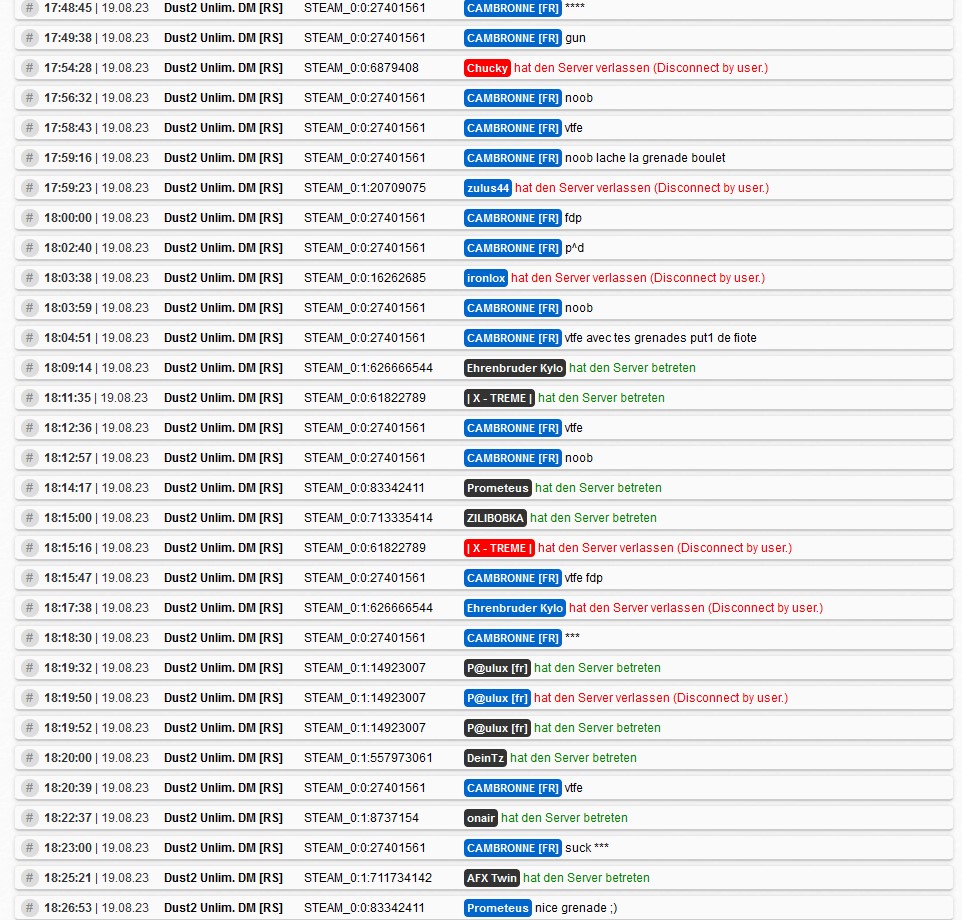The width and height of the screenshot is (962, 920).
Task: Select the ironlox player badge
Action: point(486,278)
